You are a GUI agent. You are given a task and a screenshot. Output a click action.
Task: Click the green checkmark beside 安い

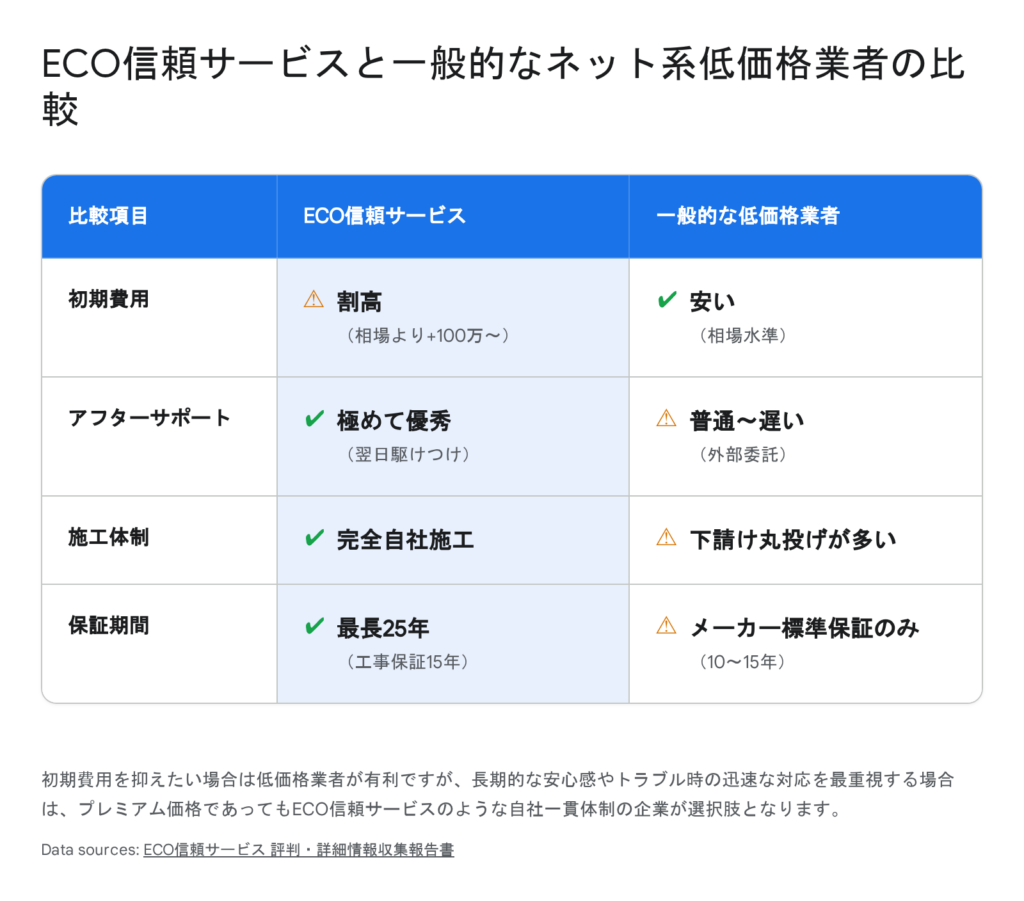(667, 300)
